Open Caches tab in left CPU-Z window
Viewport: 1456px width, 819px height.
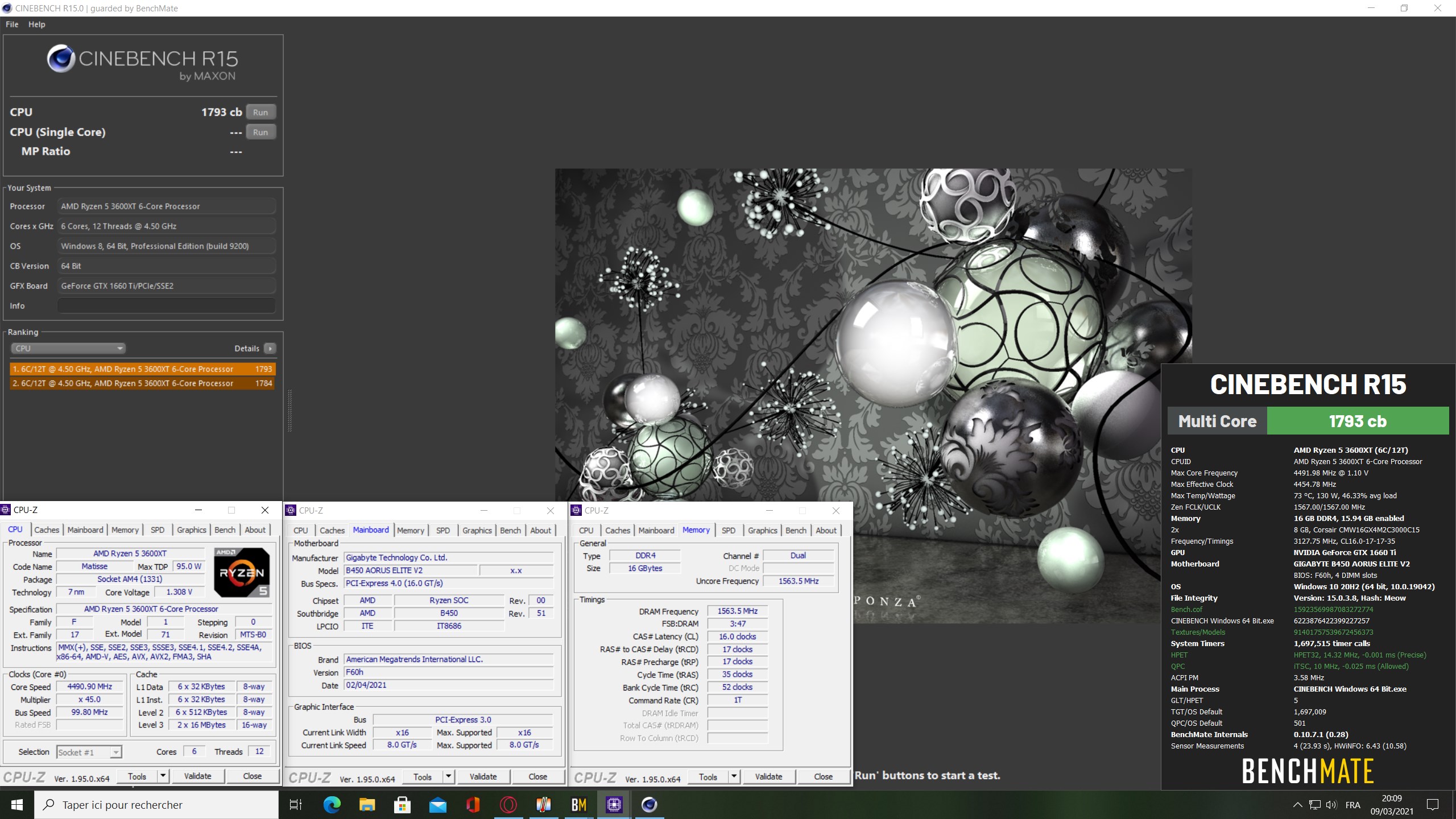[47, 530]
